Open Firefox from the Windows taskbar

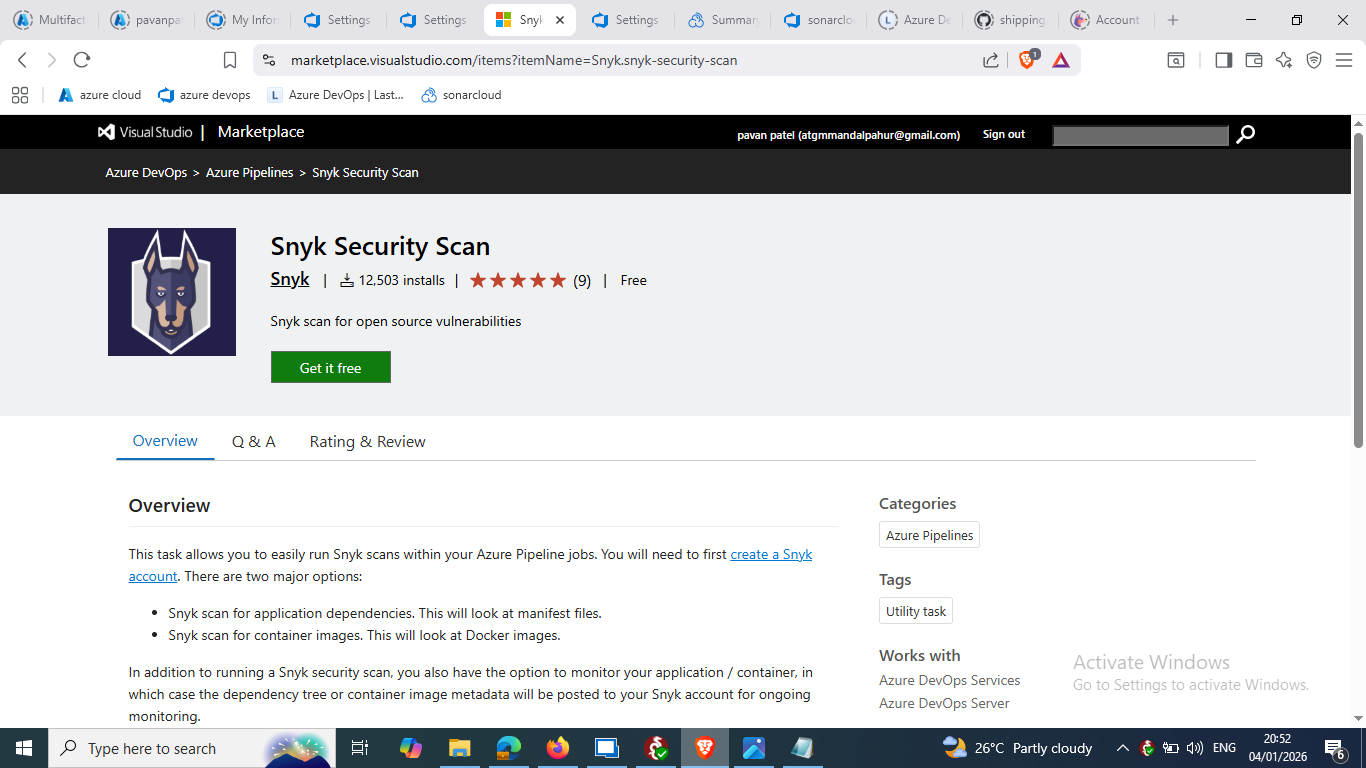point(557,748)
